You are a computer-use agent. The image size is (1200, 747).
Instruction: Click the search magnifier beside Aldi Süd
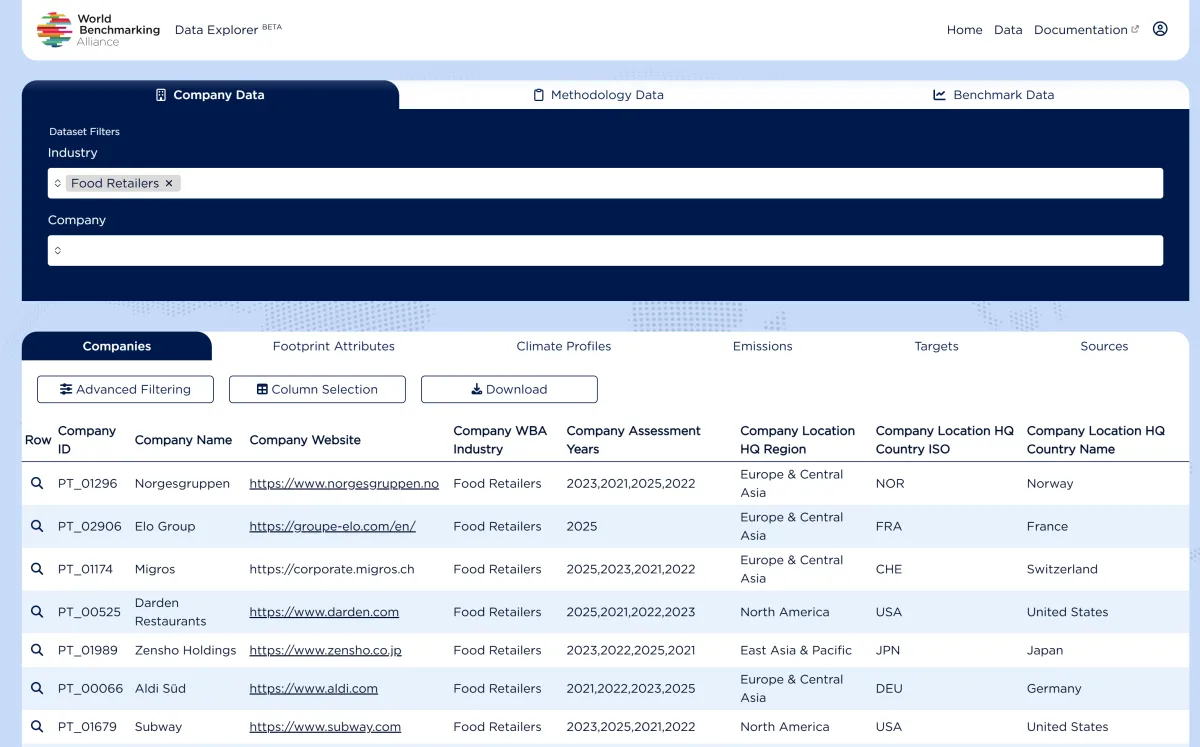[37, 688]
